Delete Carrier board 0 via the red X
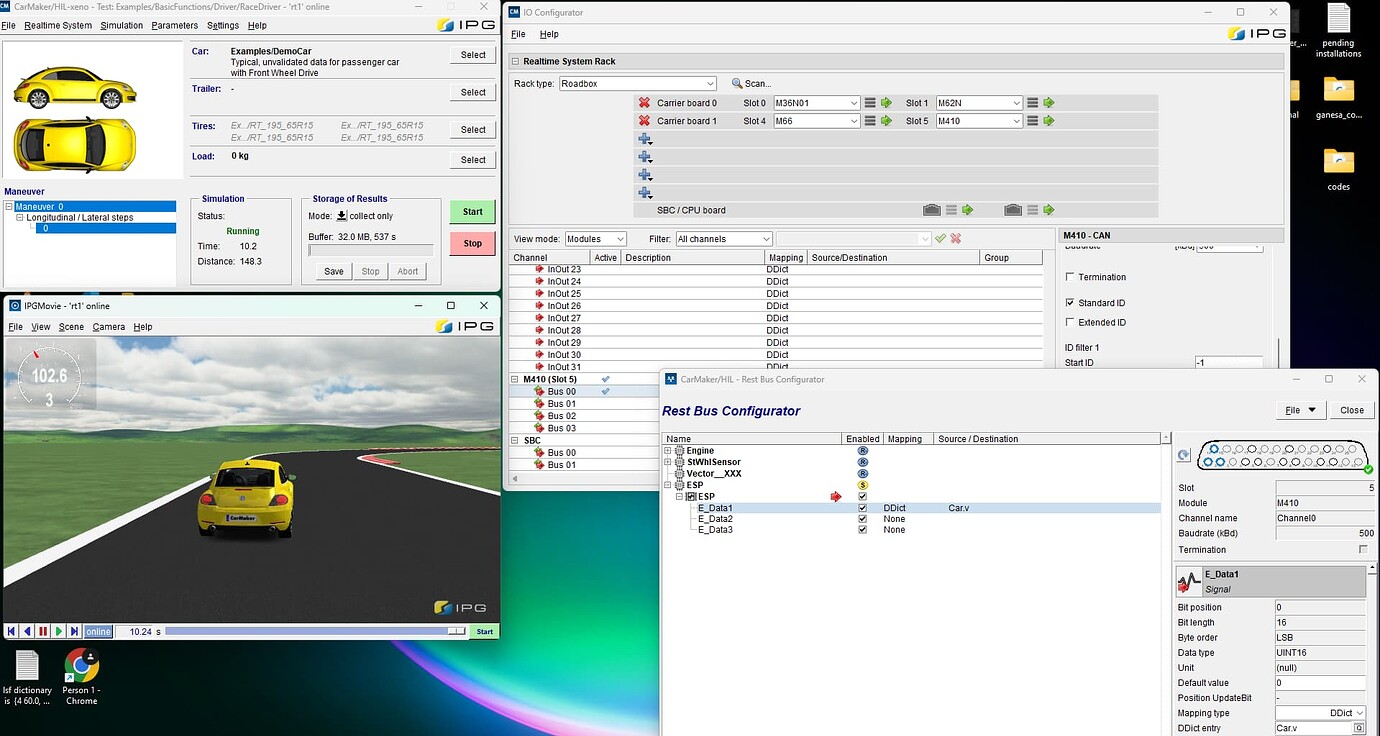 642,102
